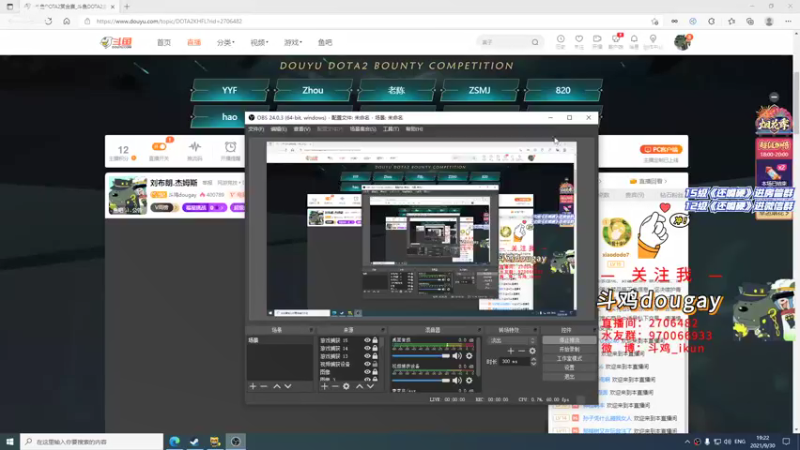Open the taskbar volume icon
The image size is (800, 450).
tap(728, 441)
